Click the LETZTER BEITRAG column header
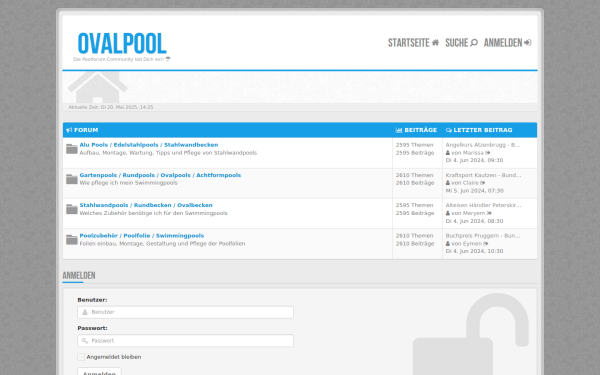The width and height of the screenshot is (600, 375). click(x=479, y=130)
